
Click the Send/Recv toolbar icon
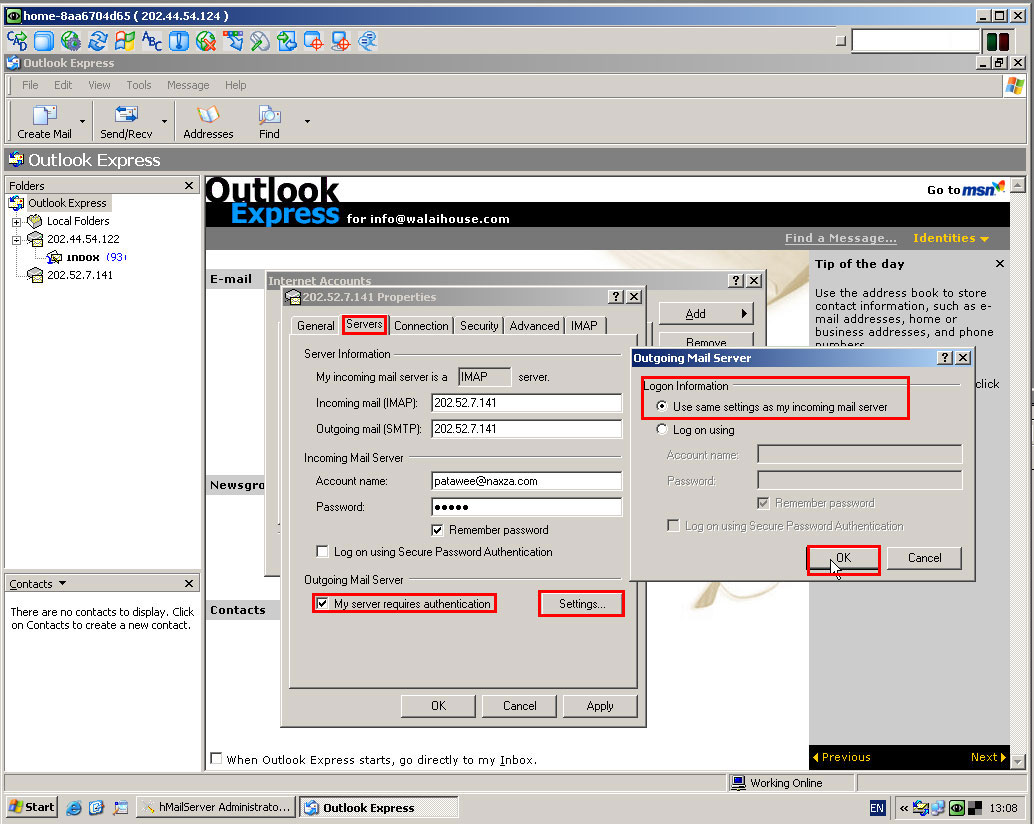pyautogui.click(x=126, y=122)
